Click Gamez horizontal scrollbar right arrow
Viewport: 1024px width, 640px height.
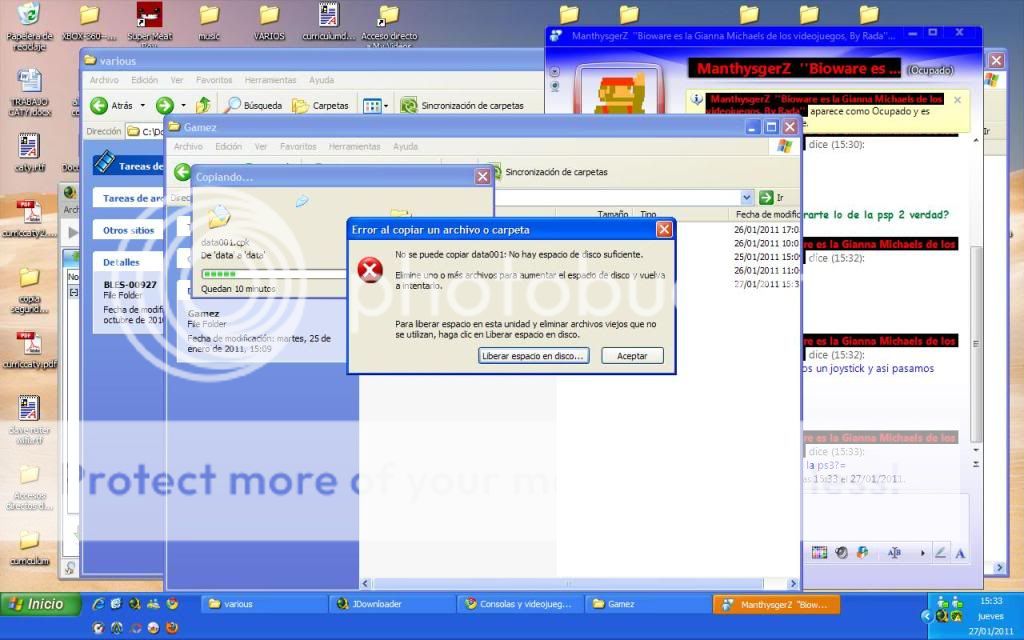point(793,583)
